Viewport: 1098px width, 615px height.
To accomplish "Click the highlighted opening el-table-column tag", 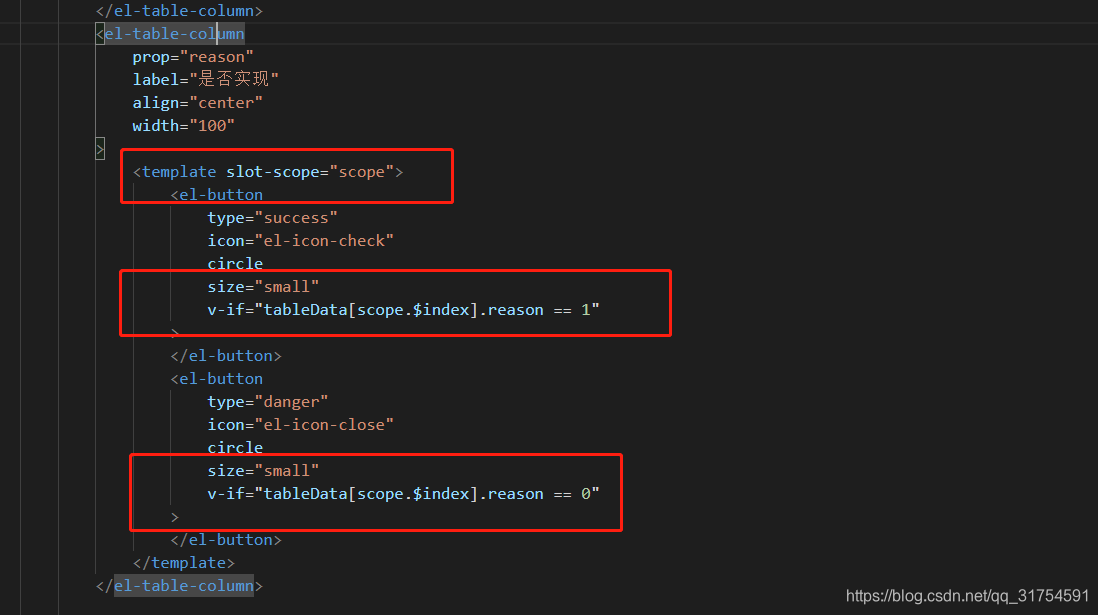I will (x=170, y=34).
